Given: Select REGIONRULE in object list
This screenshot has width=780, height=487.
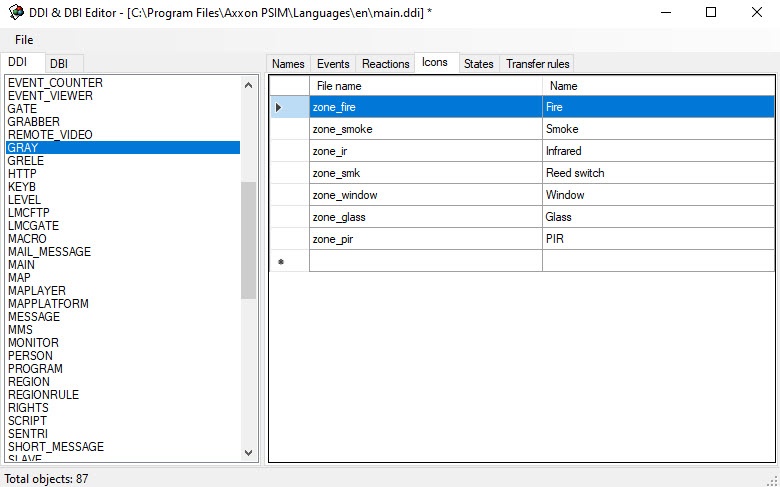Looking at the screenshot, I should click(x=123, y=394).
